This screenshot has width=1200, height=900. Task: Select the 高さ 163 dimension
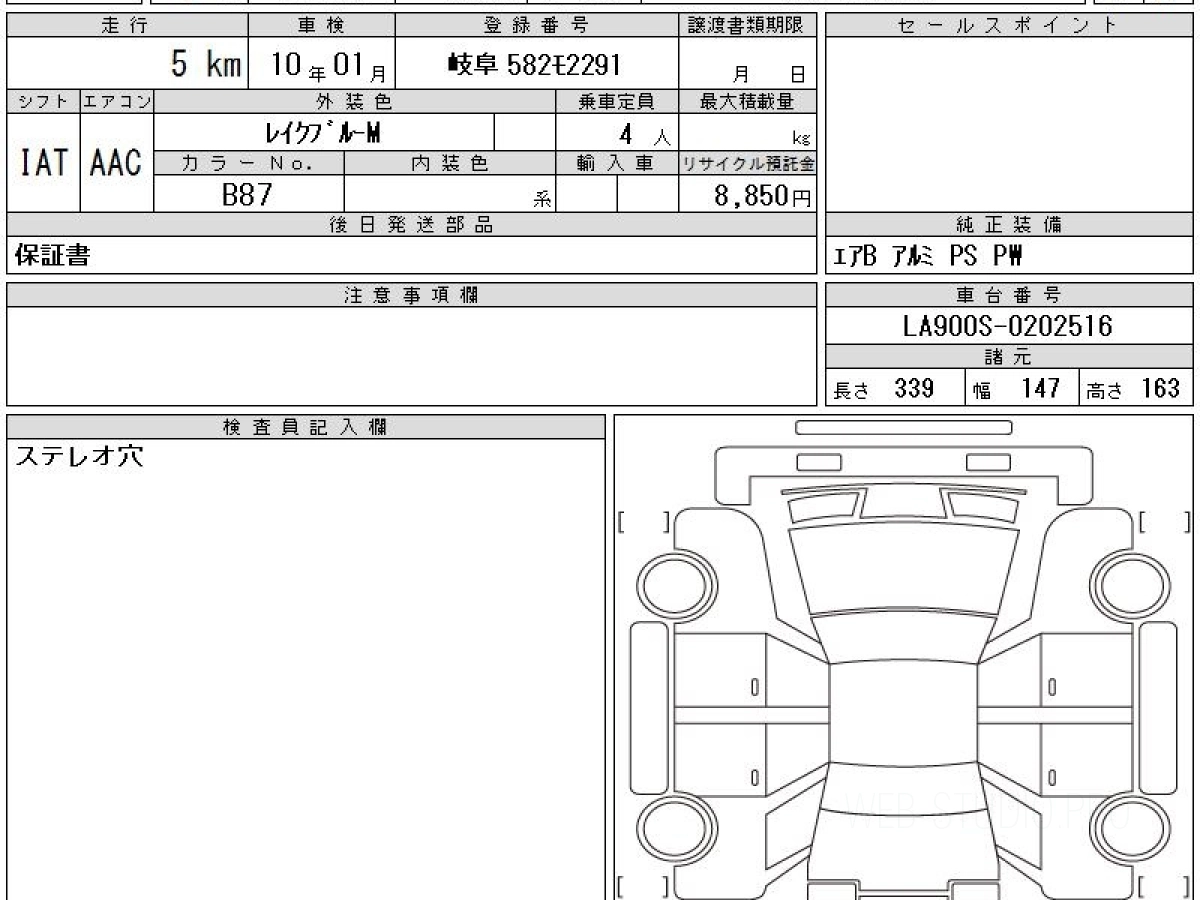[x=1134, y=389]
